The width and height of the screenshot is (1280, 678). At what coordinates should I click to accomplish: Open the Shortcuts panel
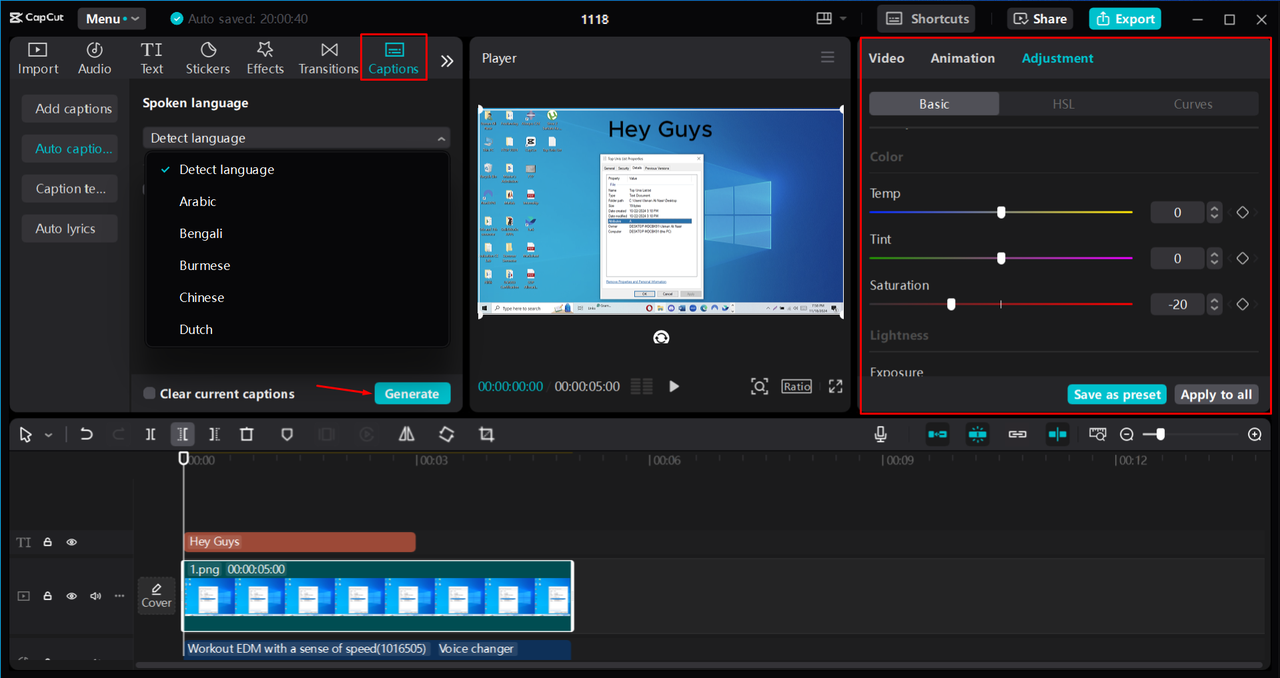927,18
